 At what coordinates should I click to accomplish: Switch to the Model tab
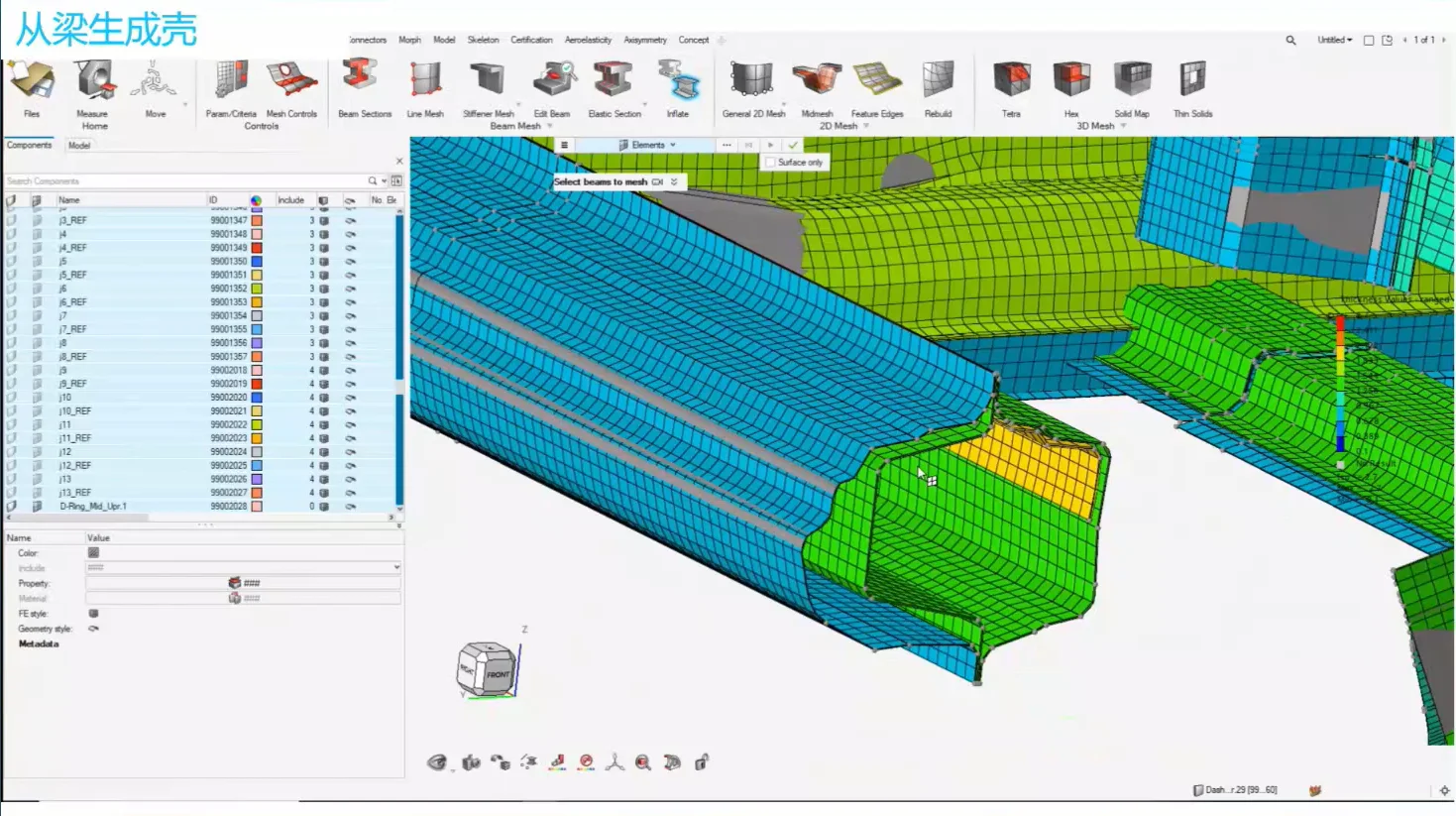point(79,146)
